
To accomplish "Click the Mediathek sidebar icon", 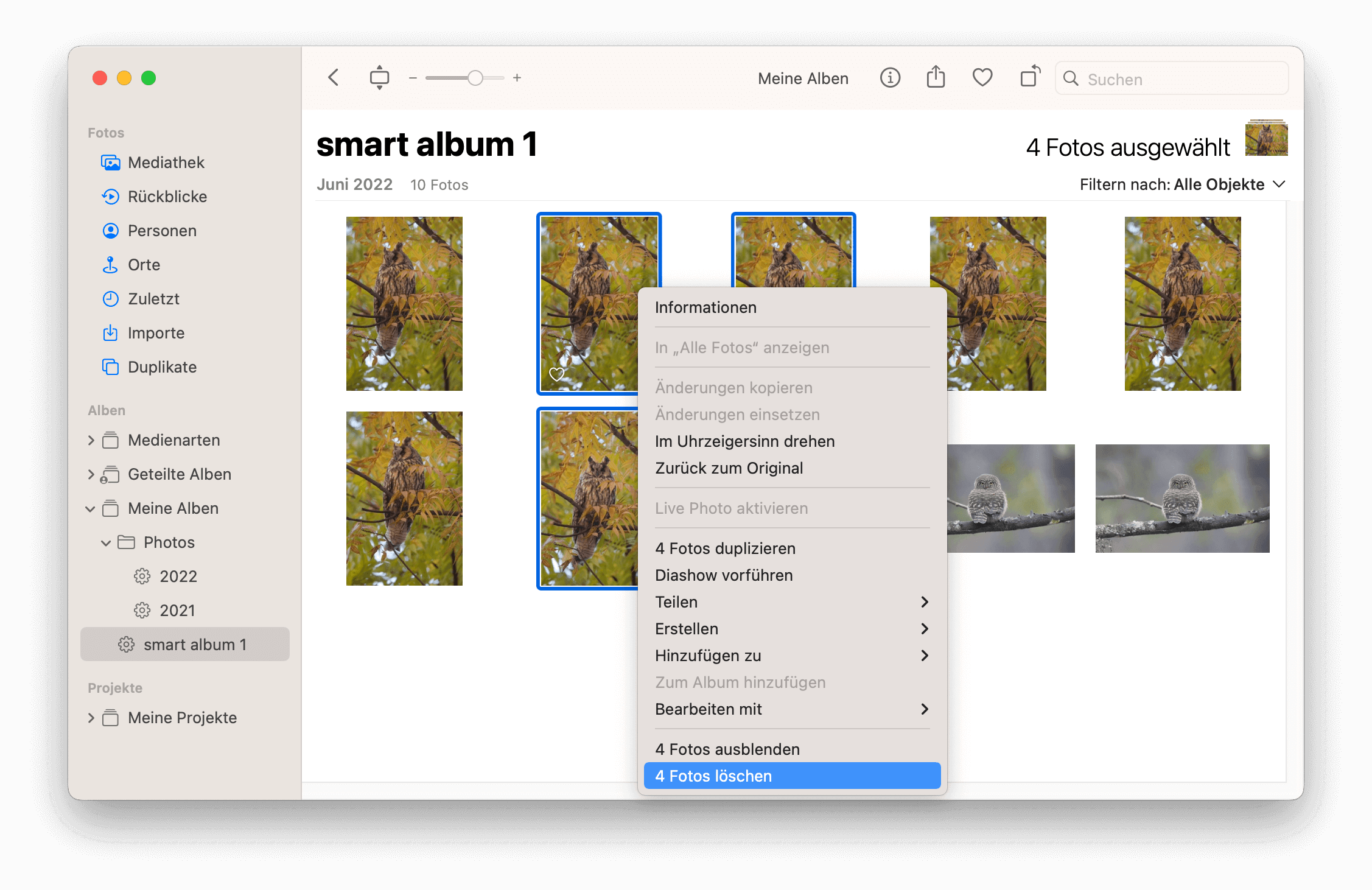I will point(110,163).
